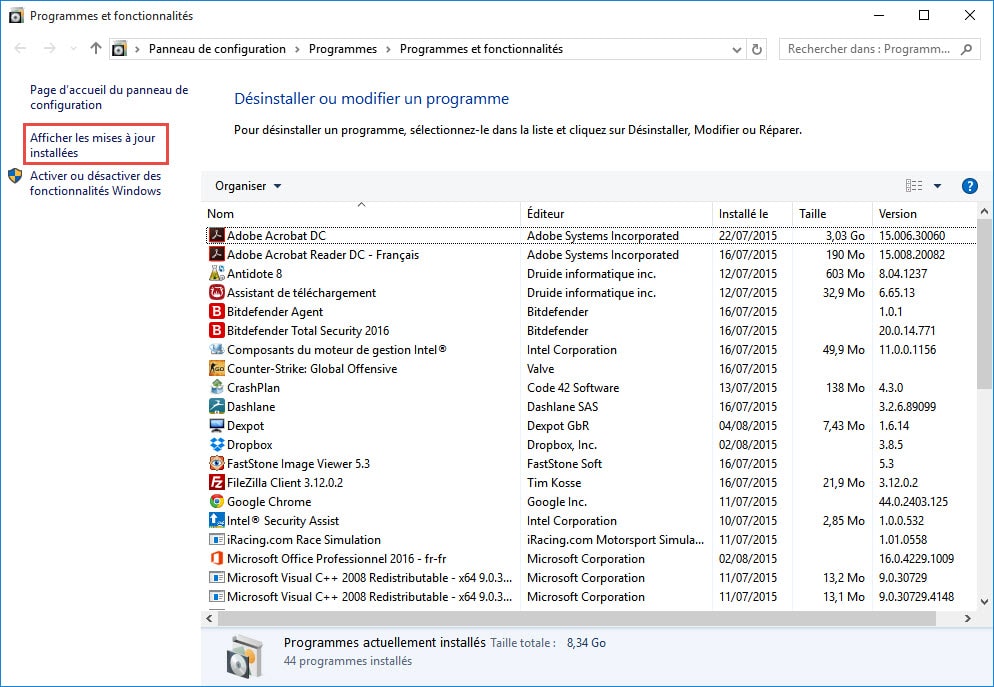994x687 pixels.
Task: Click the horizontal scrollbar right arrow
Action: click(x=967, y=618)
